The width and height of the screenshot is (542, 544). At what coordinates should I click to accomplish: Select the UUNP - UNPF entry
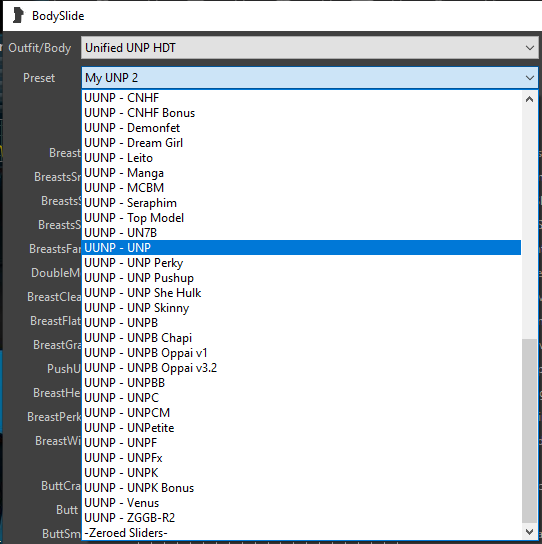(301, 443)
